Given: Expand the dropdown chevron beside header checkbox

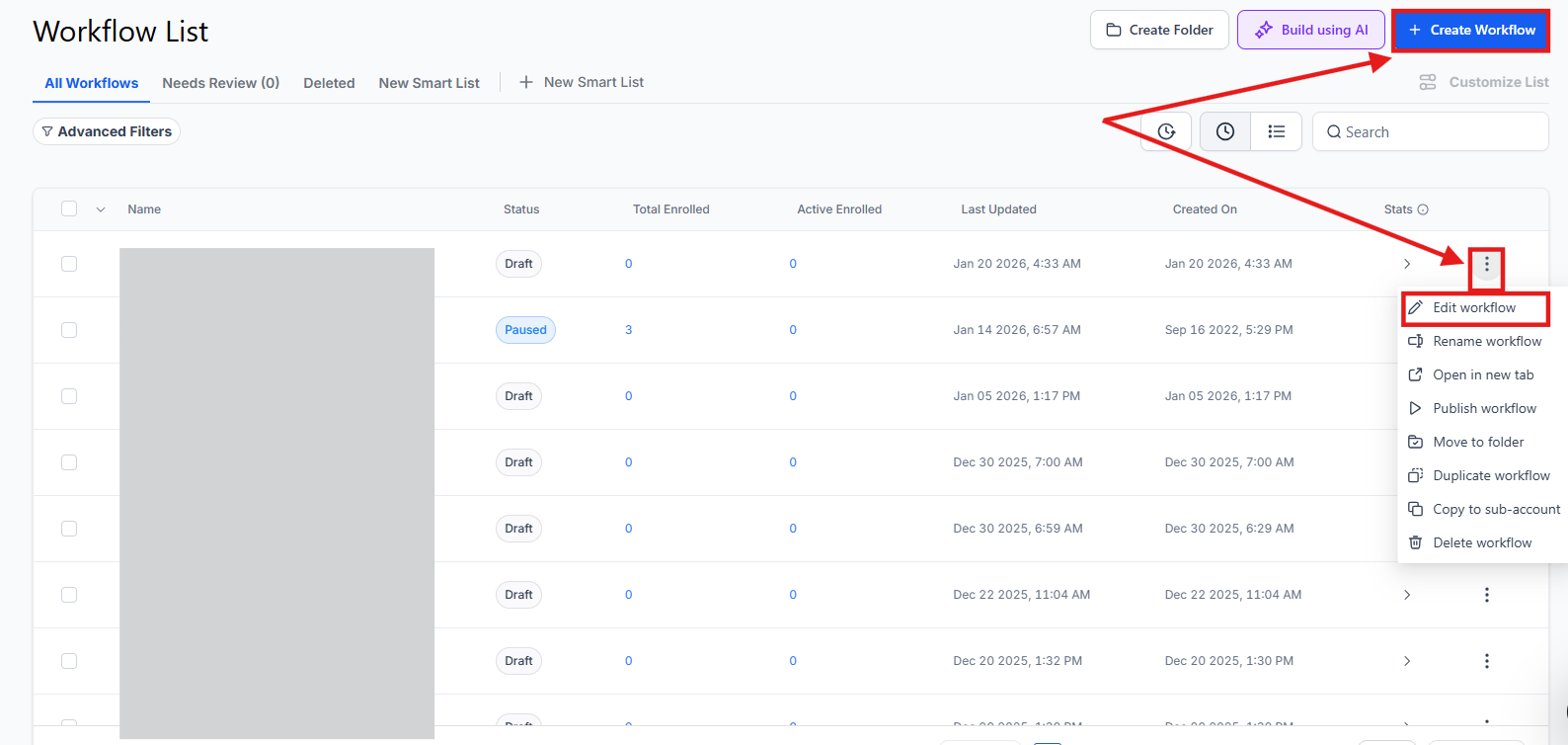Looking at the screenshot, I should (x=101, y=209).
